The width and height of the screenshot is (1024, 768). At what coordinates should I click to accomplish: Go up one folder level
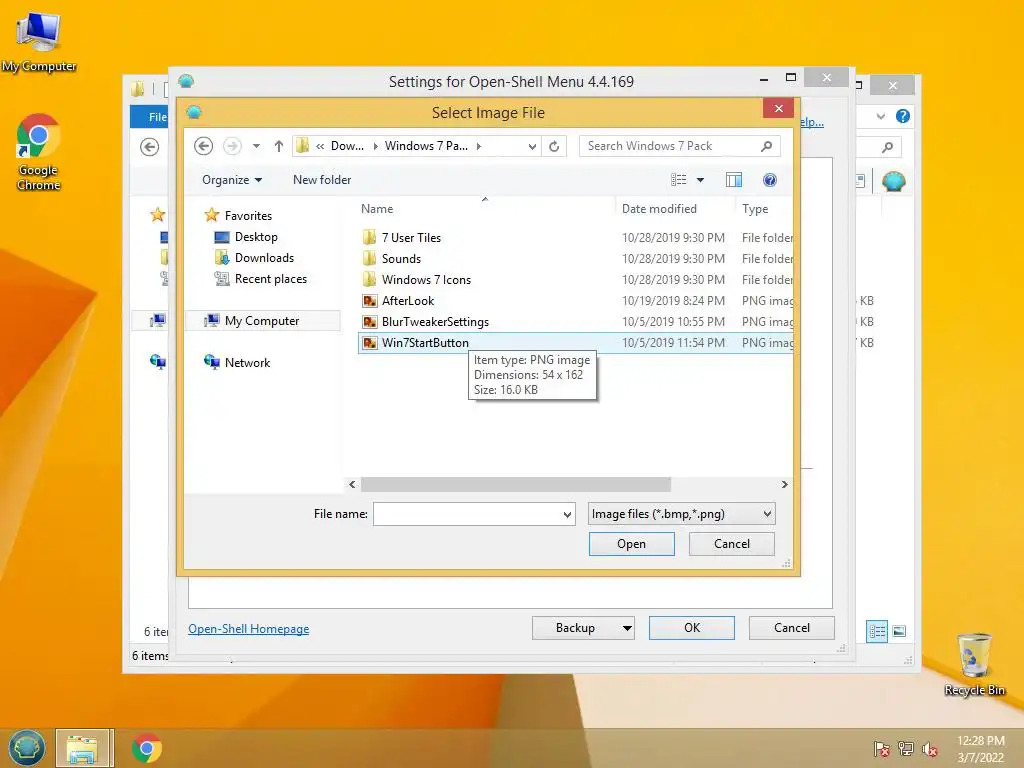point(279,146)
